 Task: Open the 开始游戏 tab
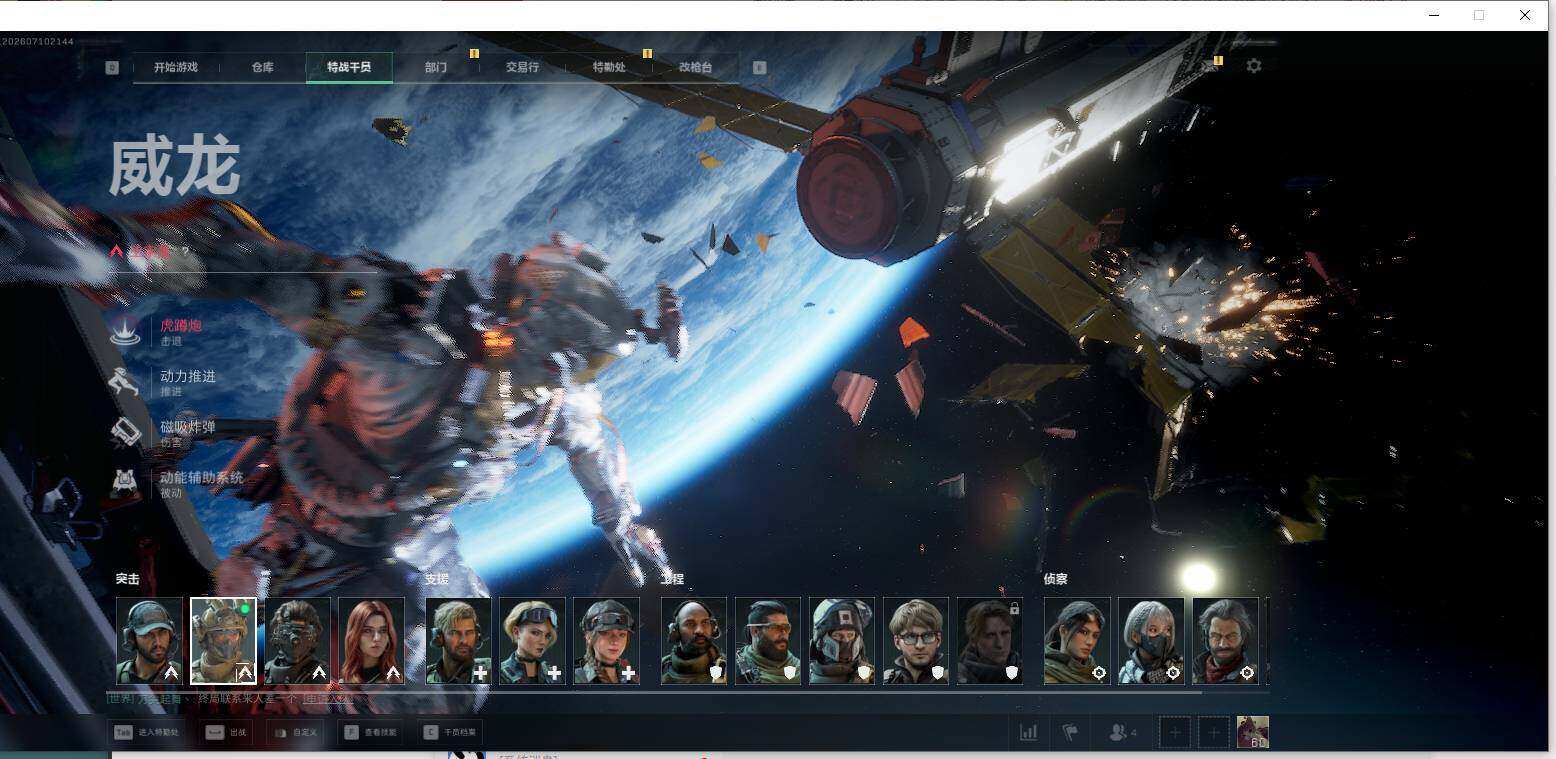(176, 67)
